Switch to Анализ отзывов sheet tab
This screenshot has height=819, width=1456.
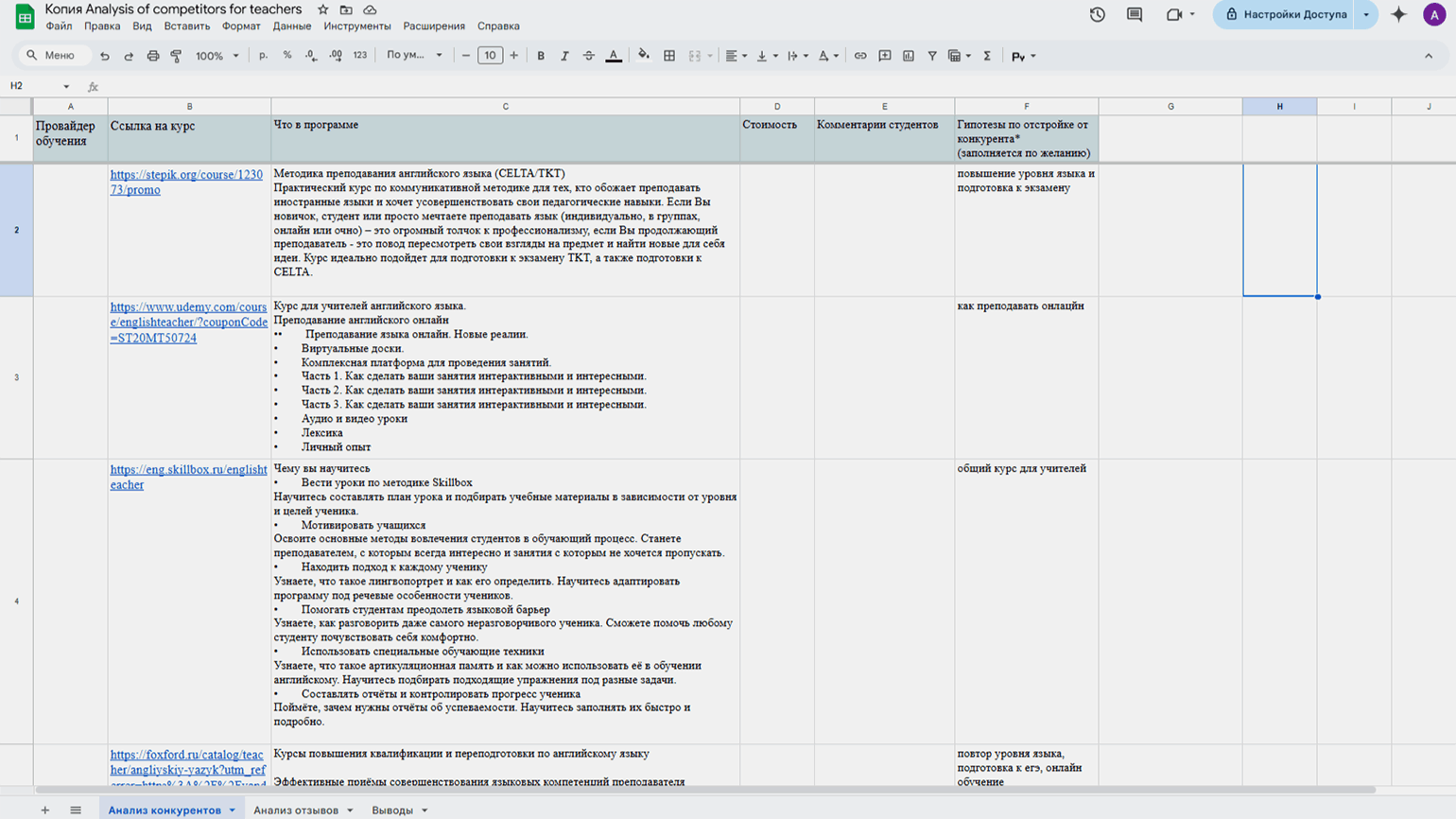tap(302, 810)
